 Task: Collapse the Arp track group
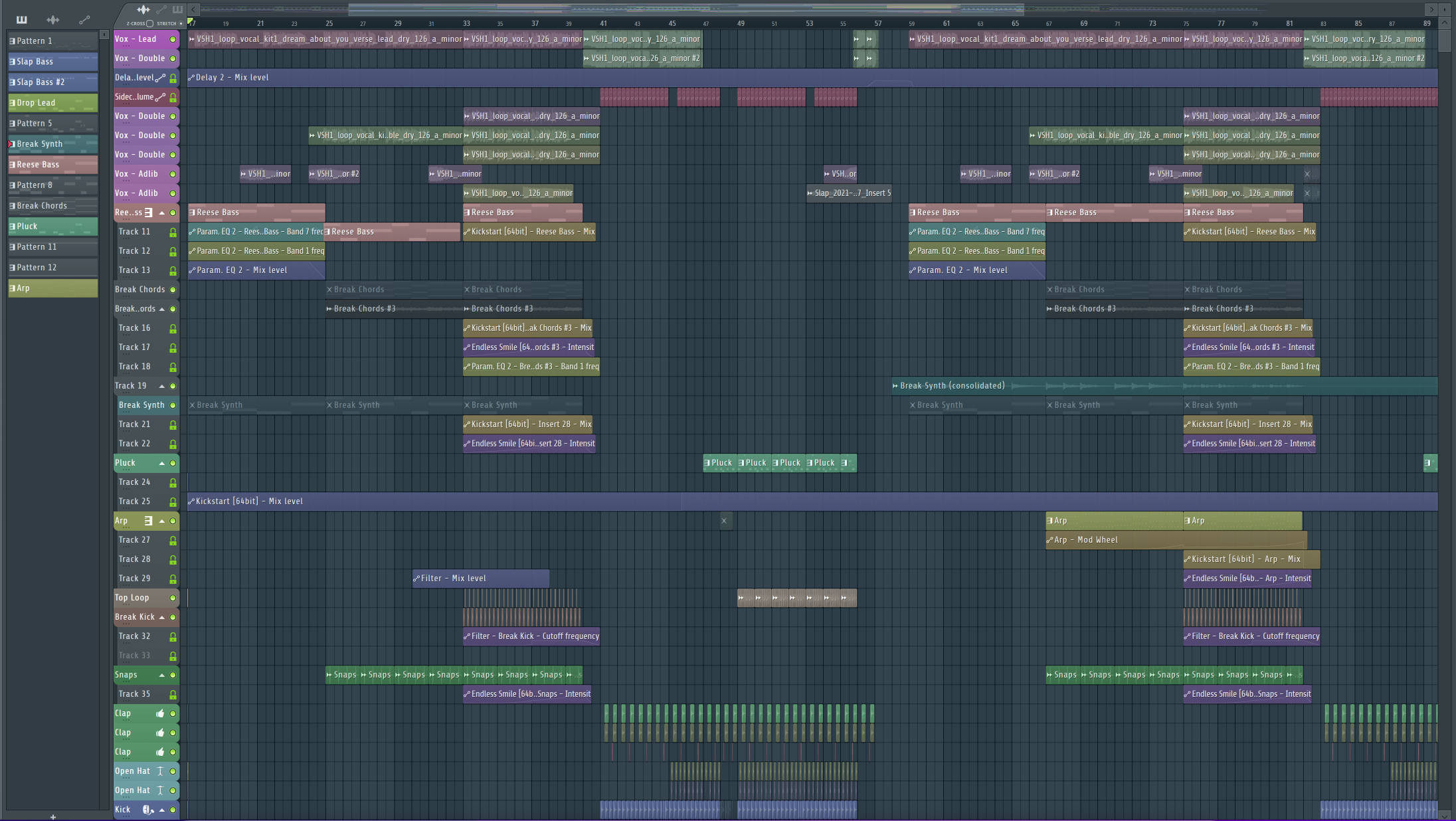tap(161, 521)
